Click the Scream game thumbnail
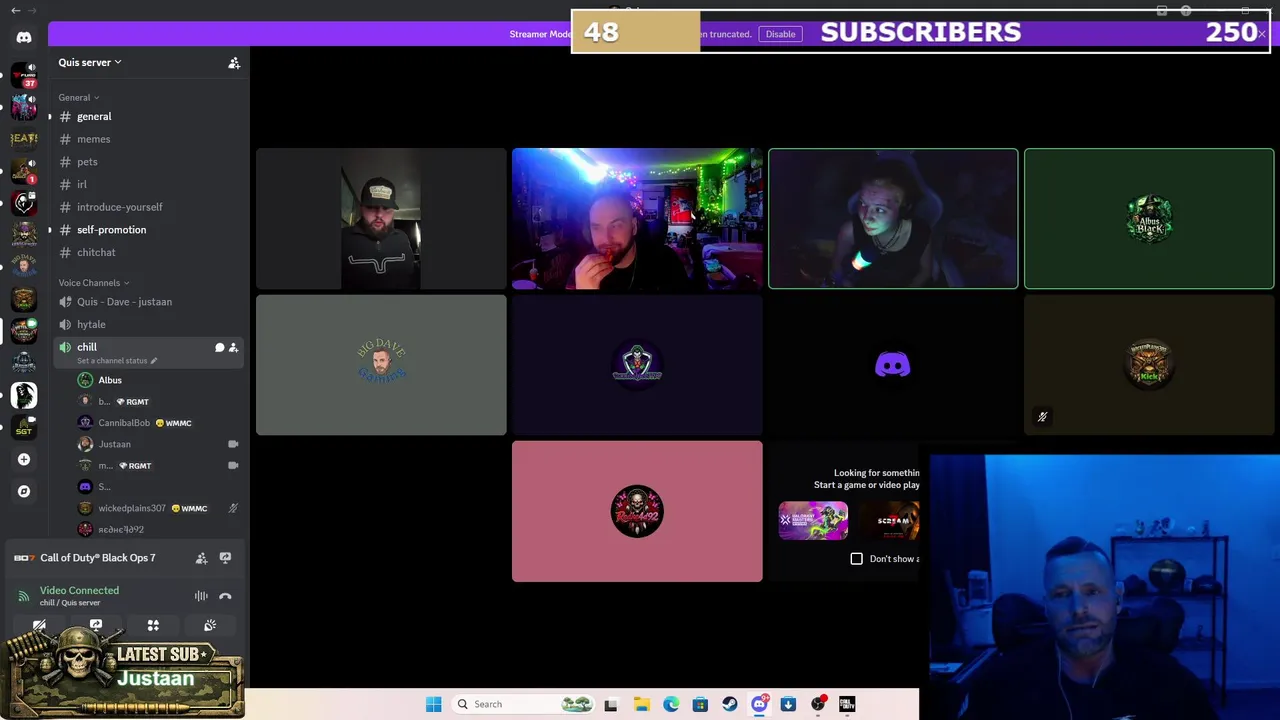 [889, 521]
